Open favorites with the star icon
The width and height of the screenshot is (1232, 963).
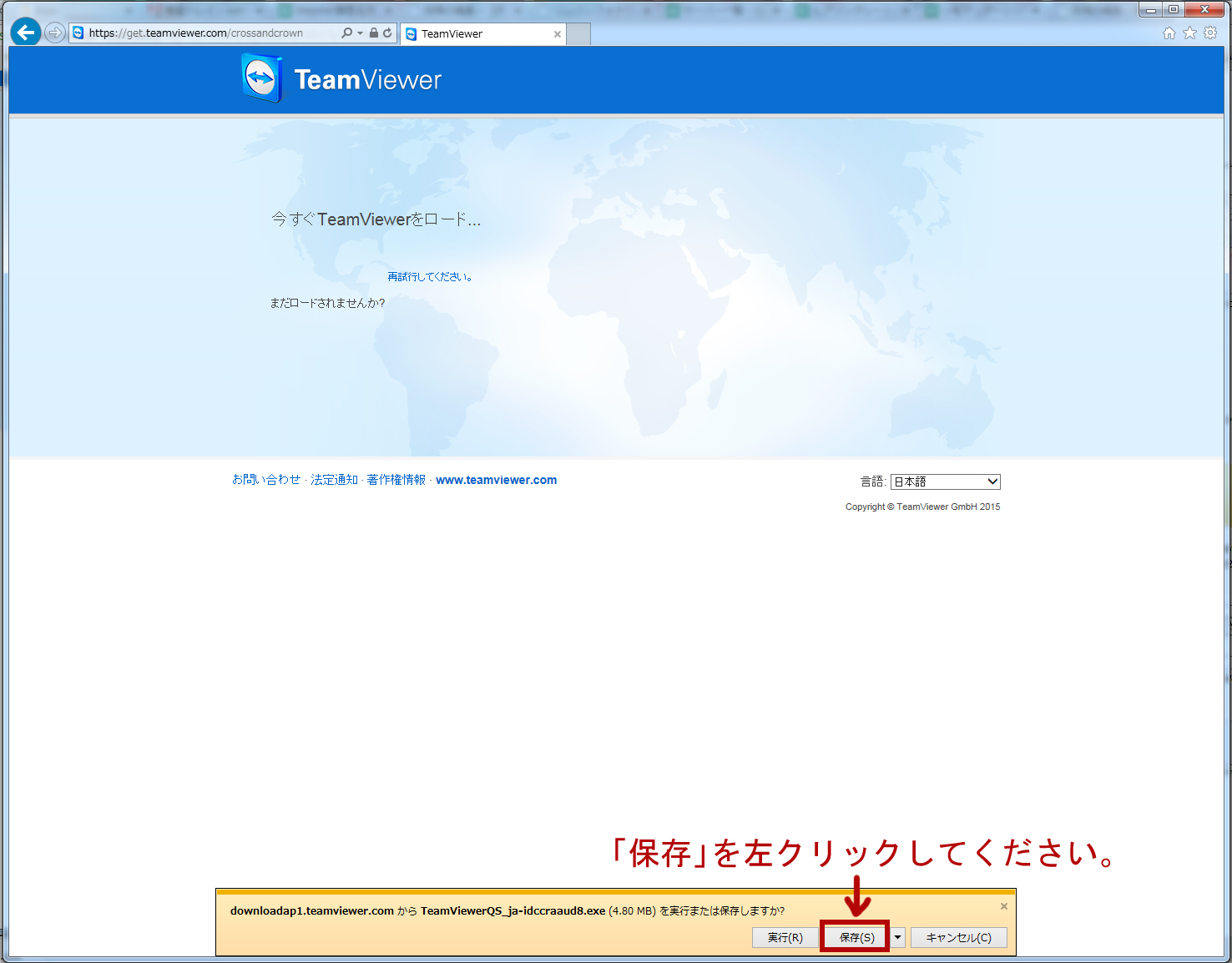(x=1189, y=33)
